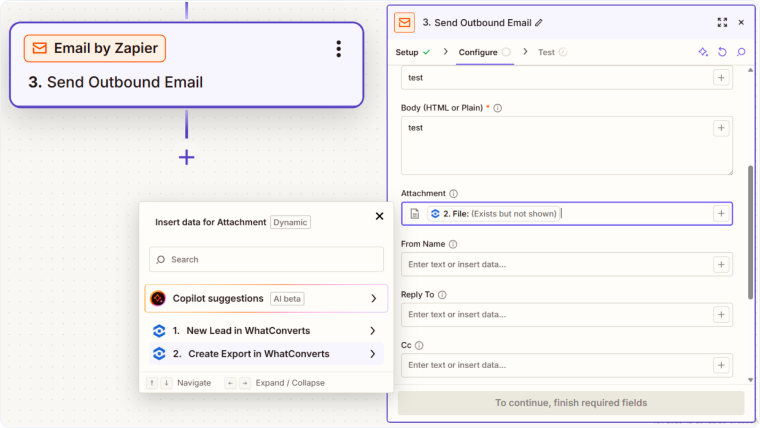Switch to the Configure tab

tap(484, 52)
